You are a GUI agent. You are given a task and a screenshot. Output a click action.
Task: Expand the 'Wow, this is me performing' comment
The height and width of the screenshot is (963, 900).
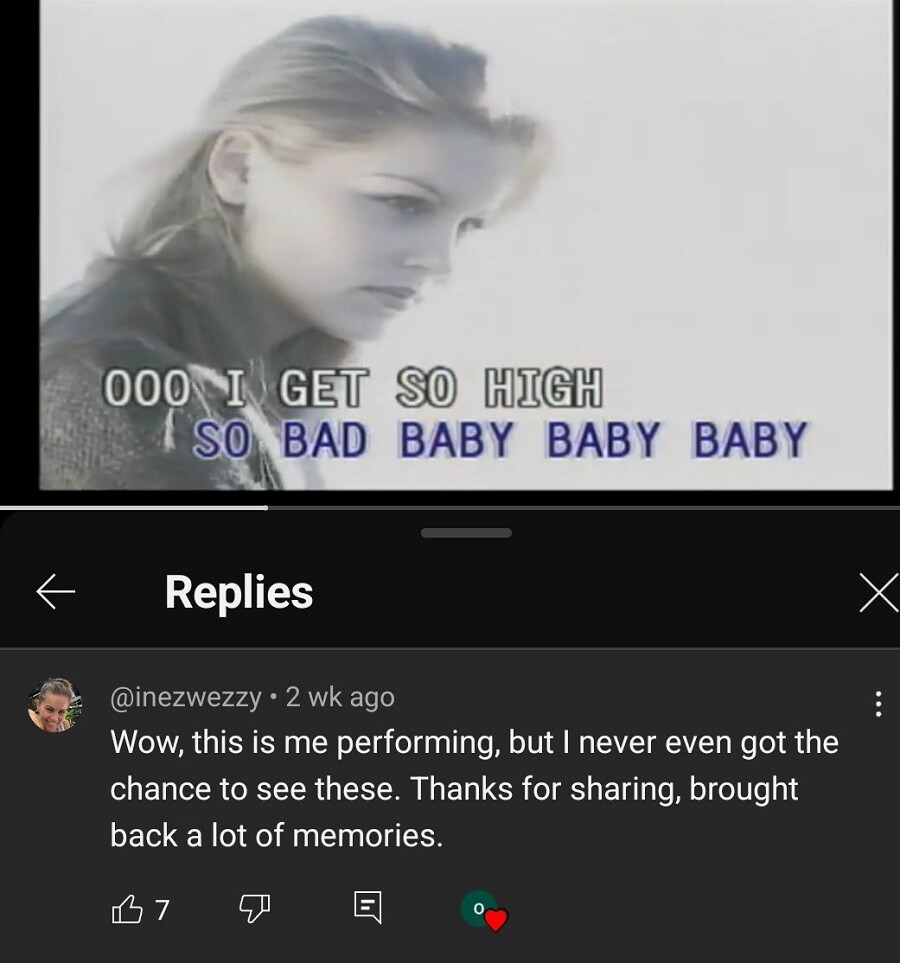pos(474,789)
